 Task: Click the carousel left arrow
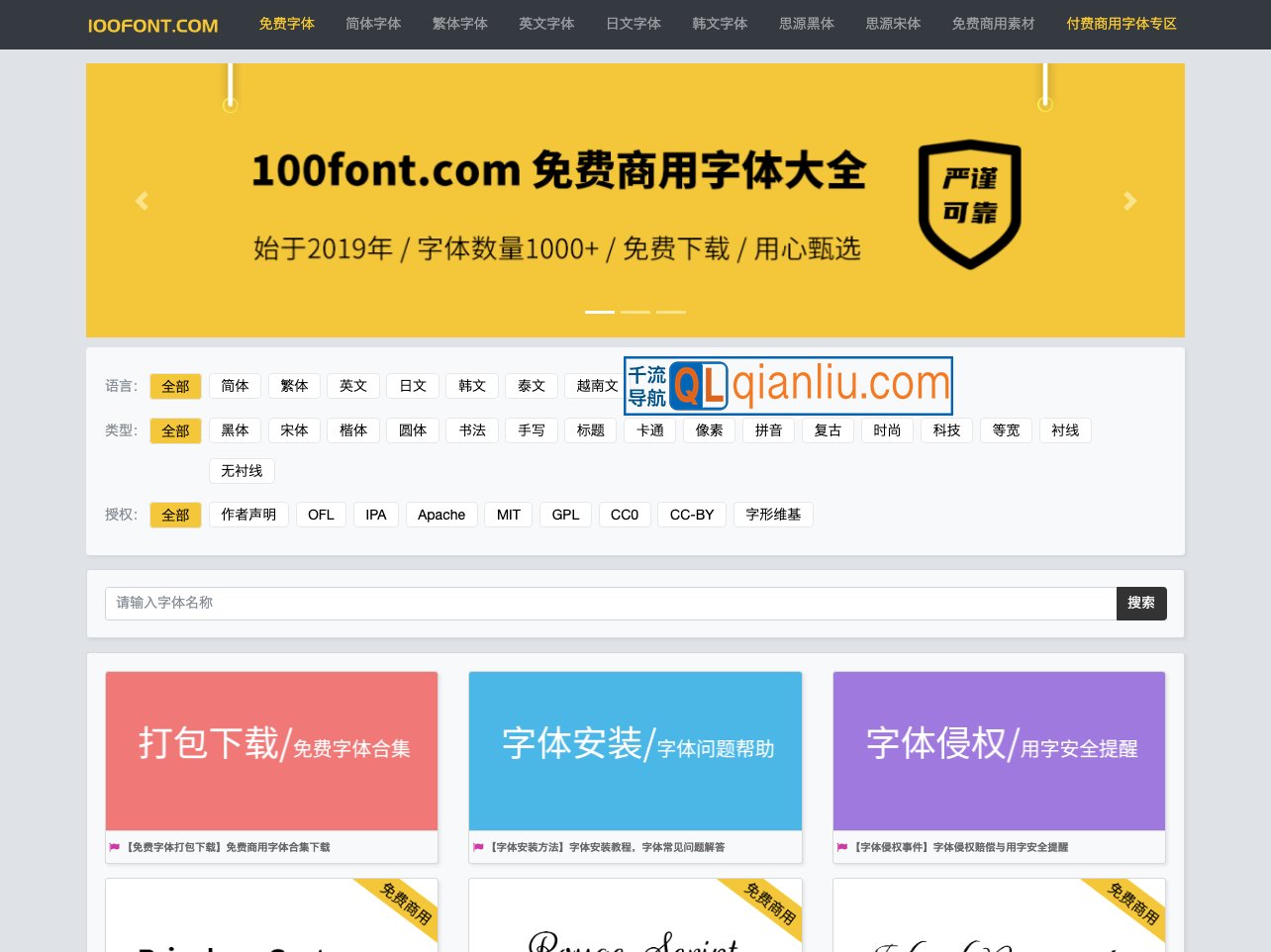(142, 201)
